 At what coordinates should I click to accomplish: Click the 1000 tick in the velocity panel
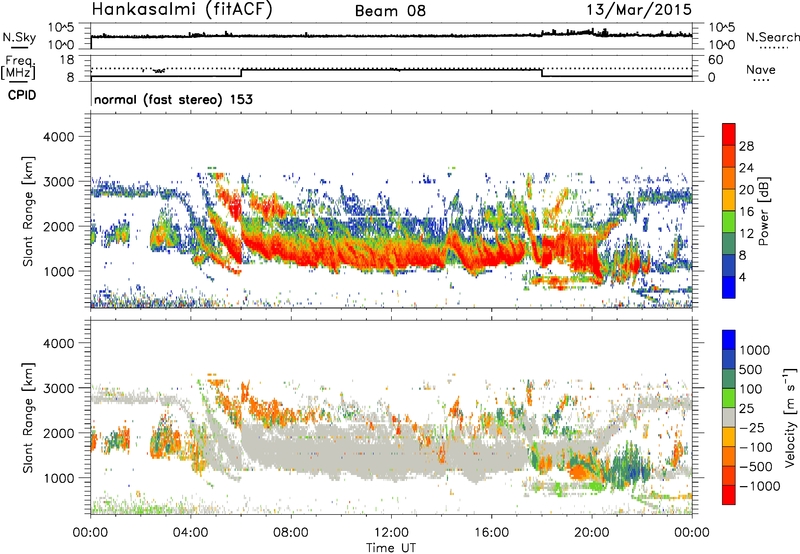58,478
